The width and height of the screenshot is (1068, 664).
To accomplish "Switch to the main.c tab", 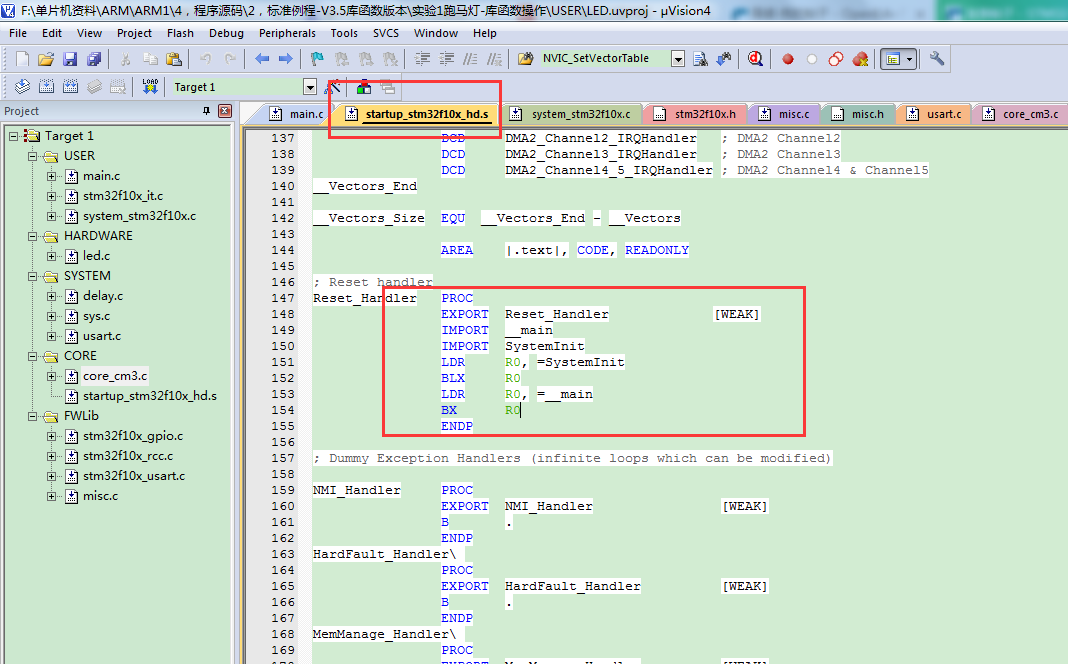I will point(296,114).
